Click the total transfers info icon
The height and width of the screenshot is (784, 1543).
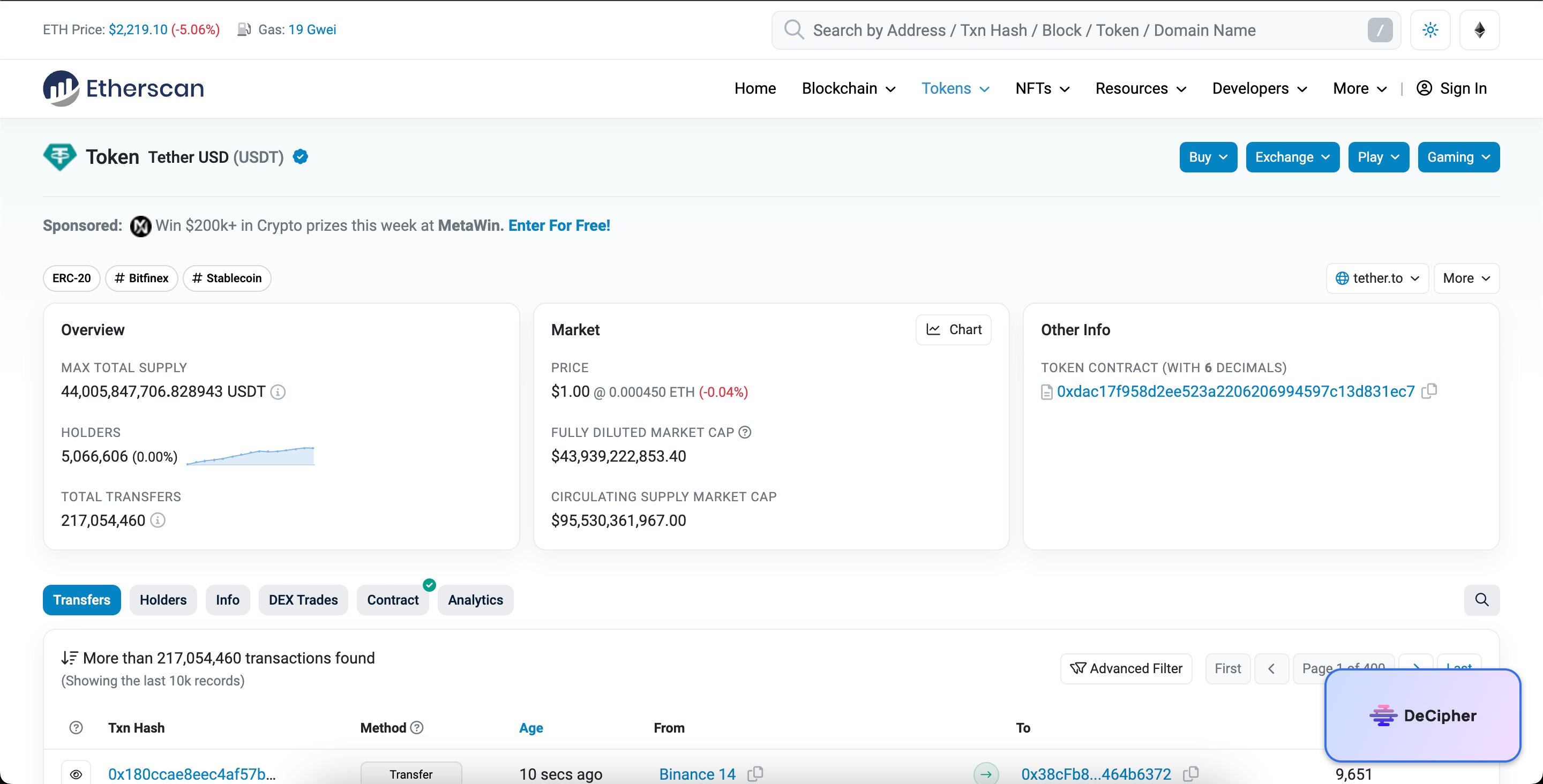click(x=158, y=520)
